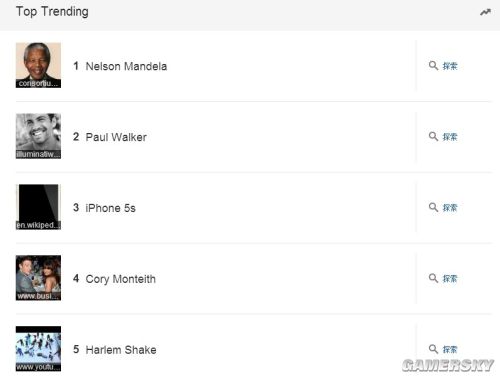Click the trending arrow icon in header
The width and height of the screenshot is (500, 377).
485,12
